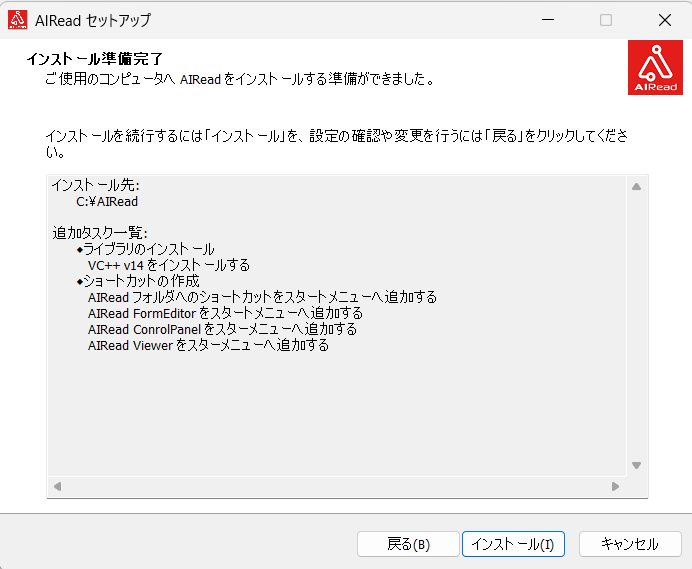Click the right arrow of horizontal scrollbar

coord(615,487)
